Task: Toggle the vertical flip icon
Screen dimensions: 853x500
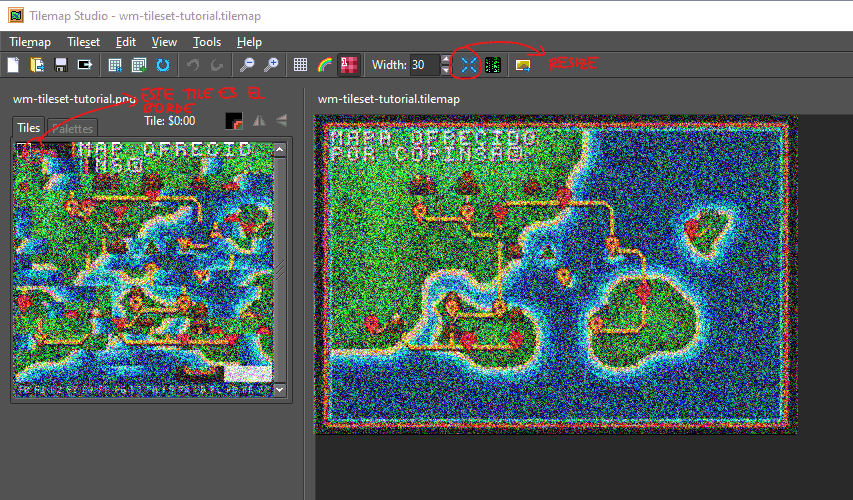Action: coord(281,120)
